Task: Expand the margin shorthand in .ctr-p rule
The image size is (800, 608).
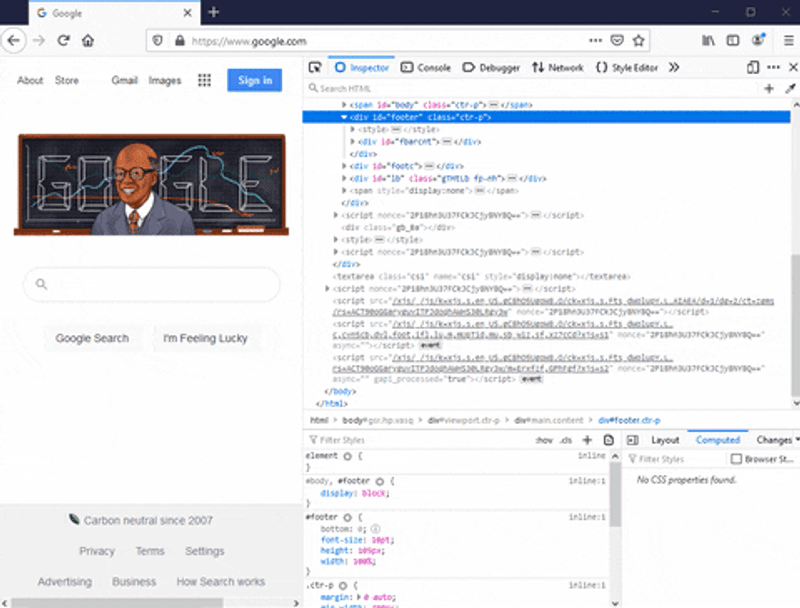Action: tap(359, 597)
